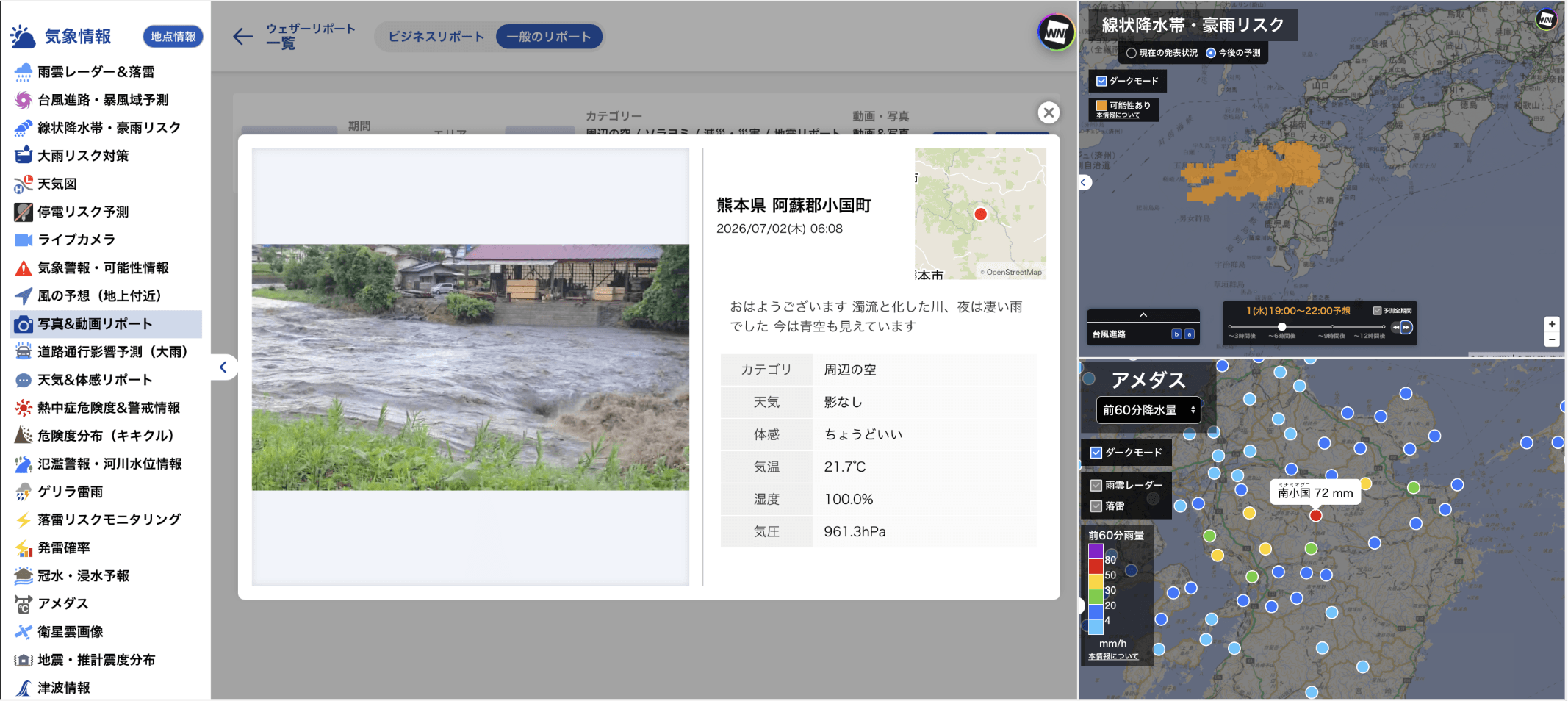Switch to 一般のリポート tab

tap(549, 37)
